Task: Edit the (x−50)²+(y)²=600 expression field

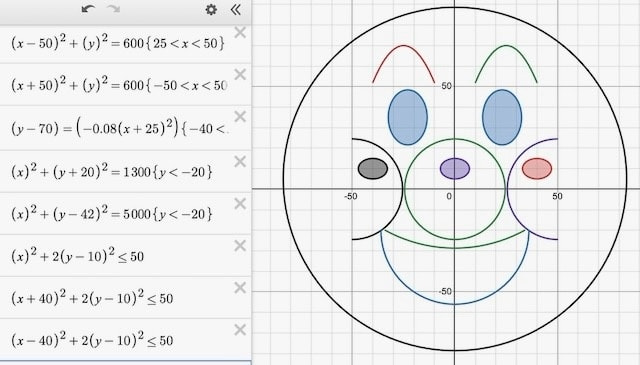Action: coord(118,43)
